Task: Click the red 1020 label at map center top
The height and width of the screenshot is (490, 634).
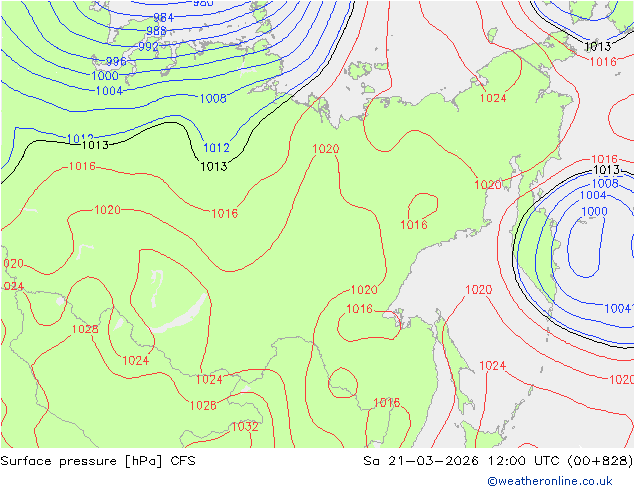Action: pyautogui.click(x=326, y=149)
